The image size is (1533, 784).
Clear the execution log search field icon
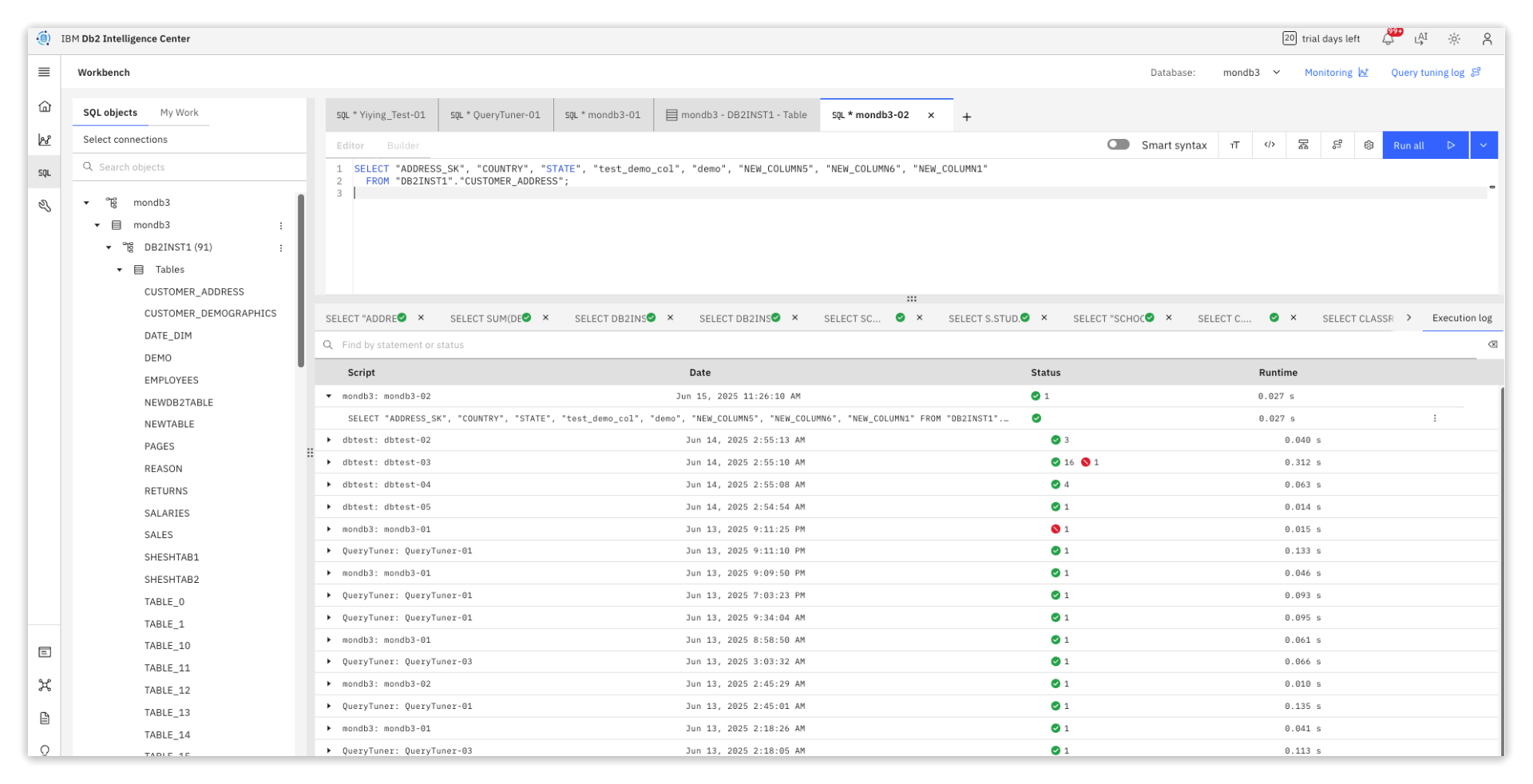[x=1492, y=345]
